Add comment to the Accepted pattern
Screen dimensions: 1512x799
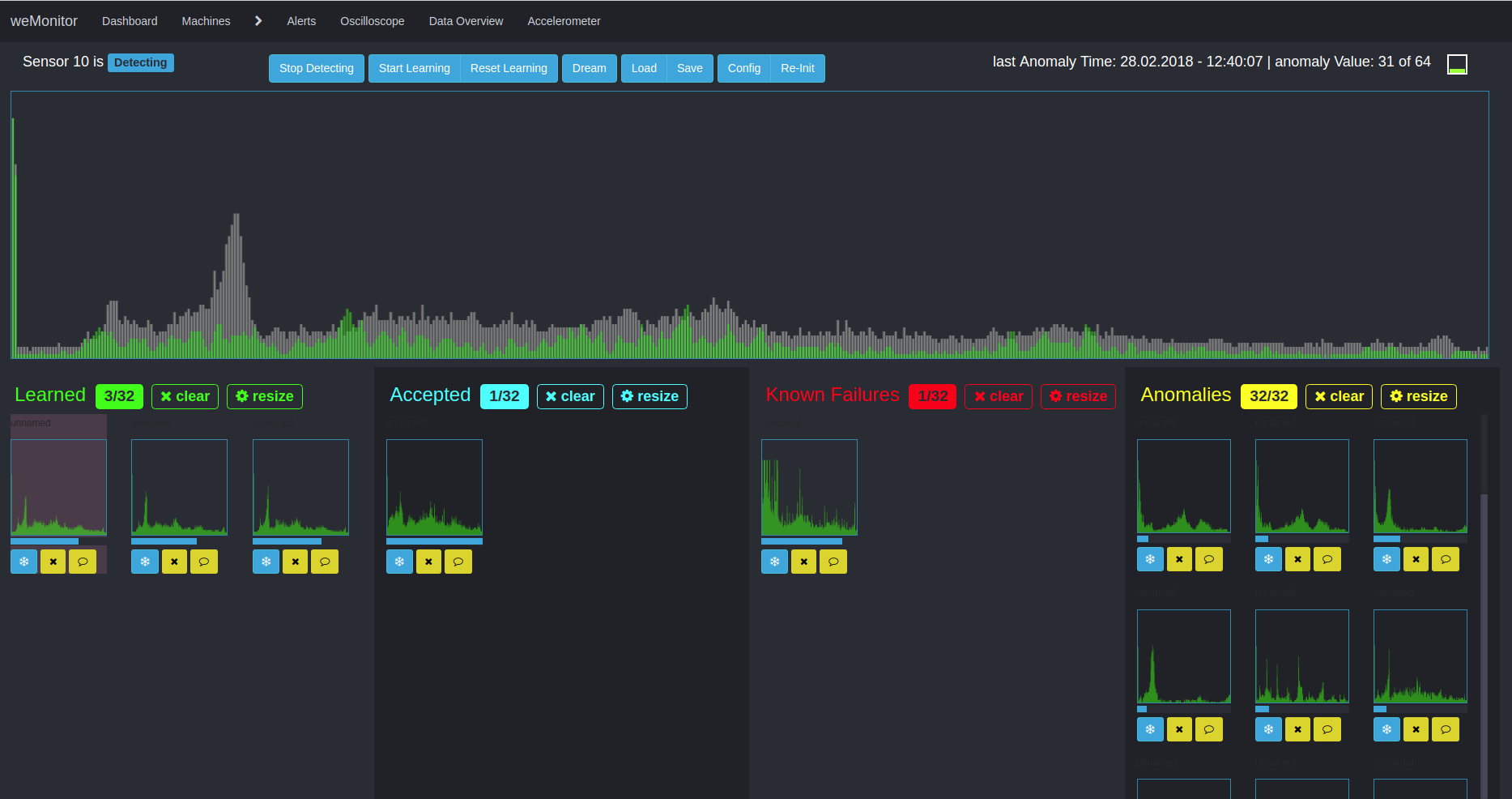pos(458,562)
